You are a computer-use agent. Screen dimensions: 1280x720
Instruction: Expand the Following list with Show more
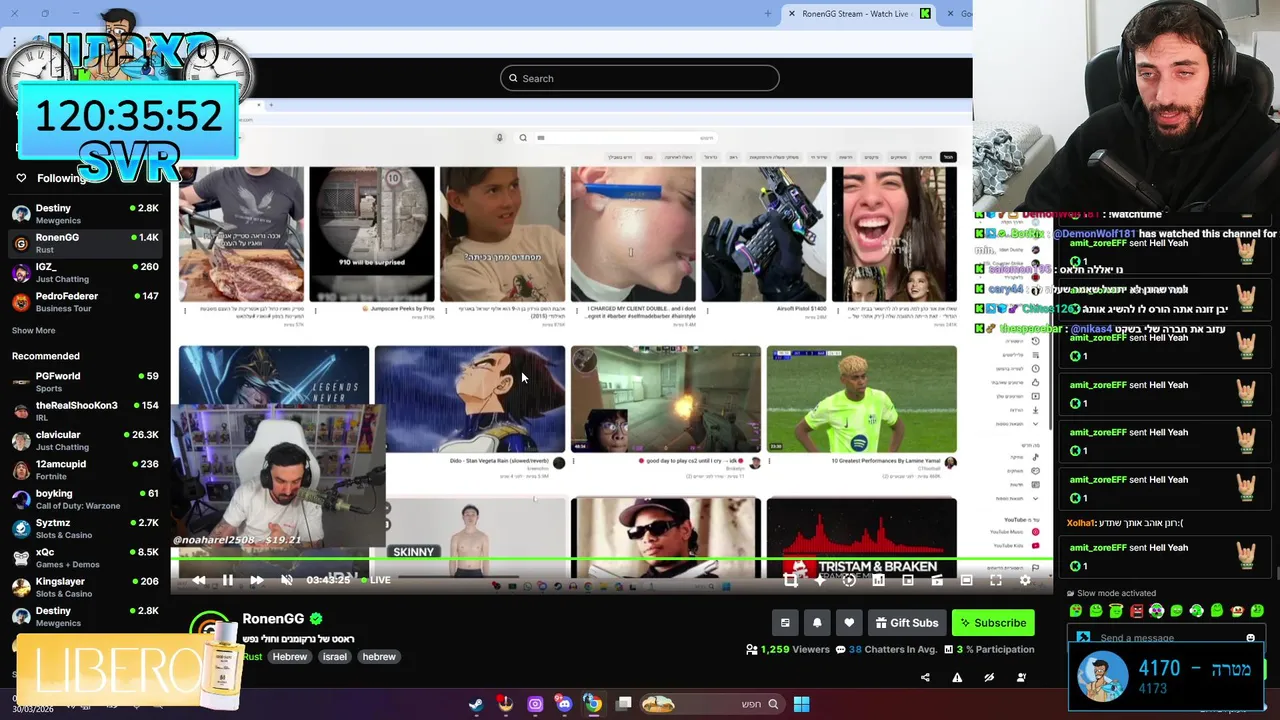point(34,331)
